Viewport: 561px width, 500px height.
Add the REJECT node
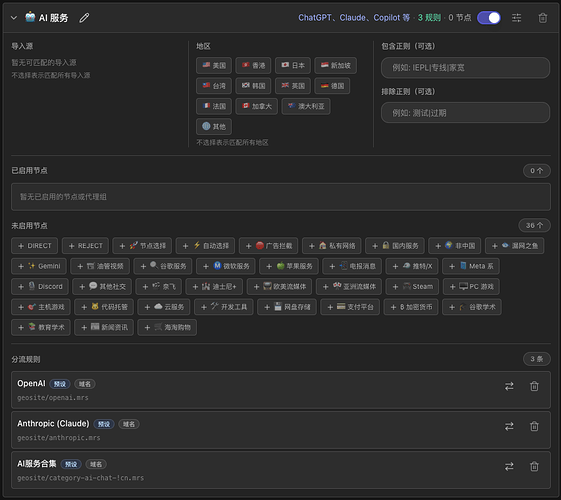pyautogui.click(x=85, y=246)
